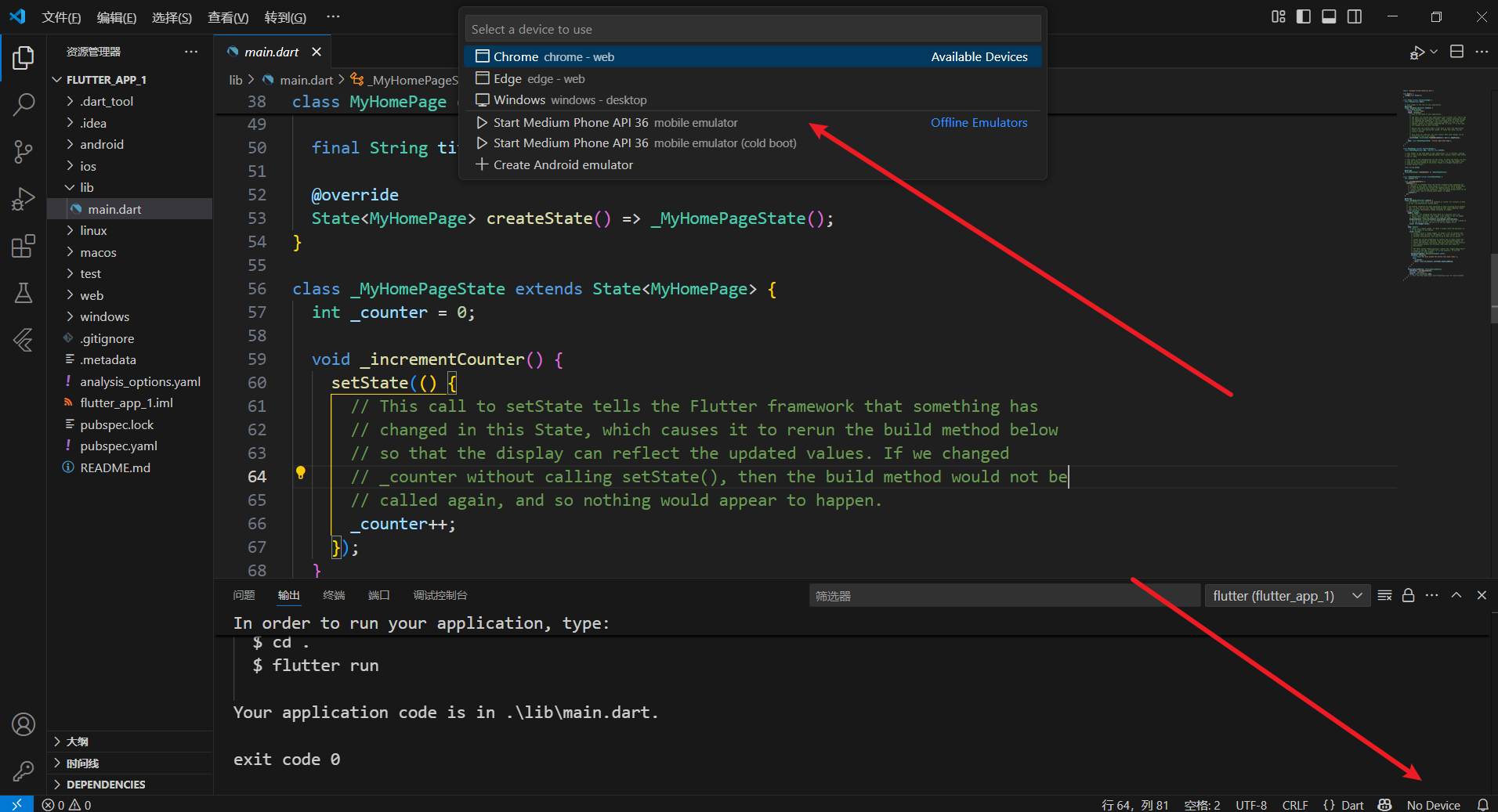Toggle output panel scroll lock
The height and width of the screenshot is (812, 1498).
[1408, 595]
